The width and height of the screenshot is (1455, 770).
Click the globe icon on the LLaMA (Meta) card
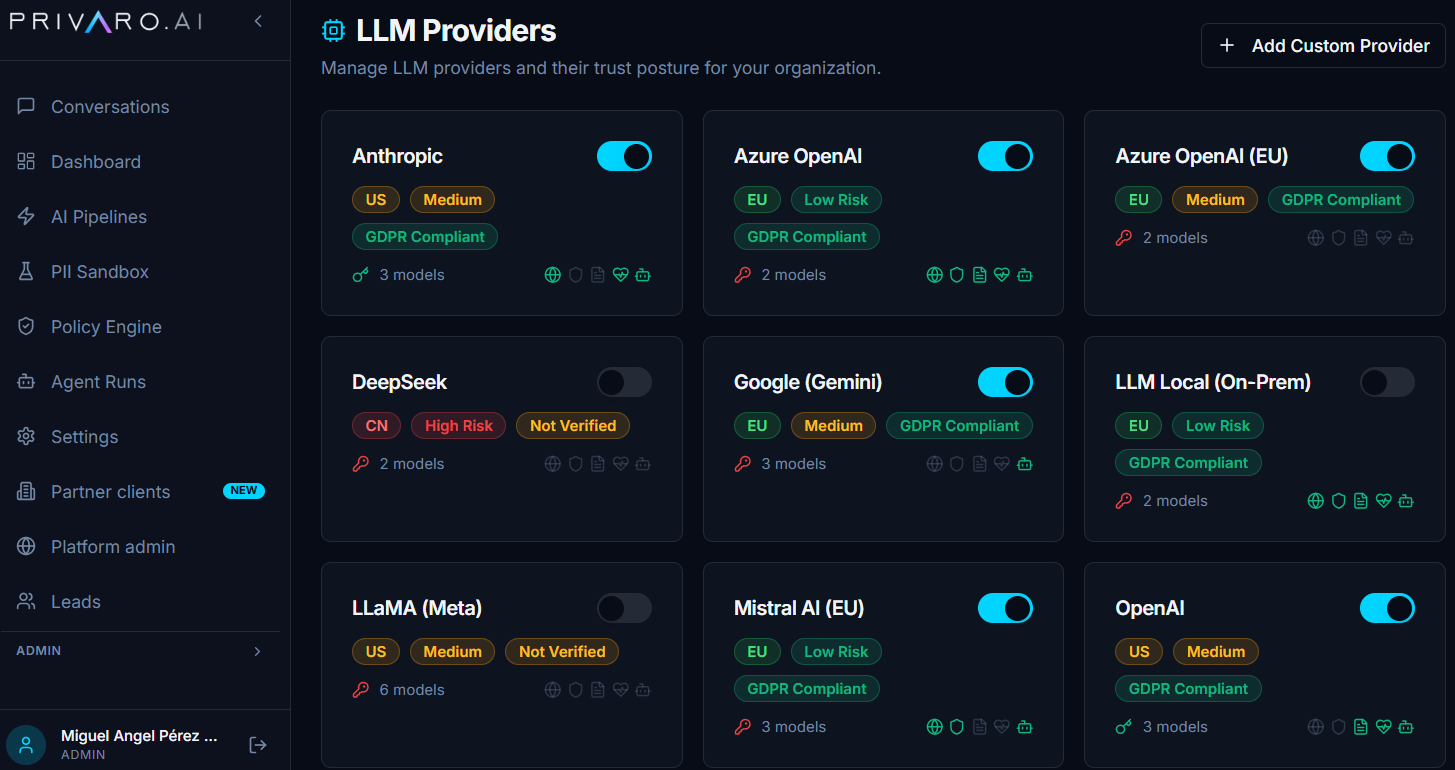point(552,690)
